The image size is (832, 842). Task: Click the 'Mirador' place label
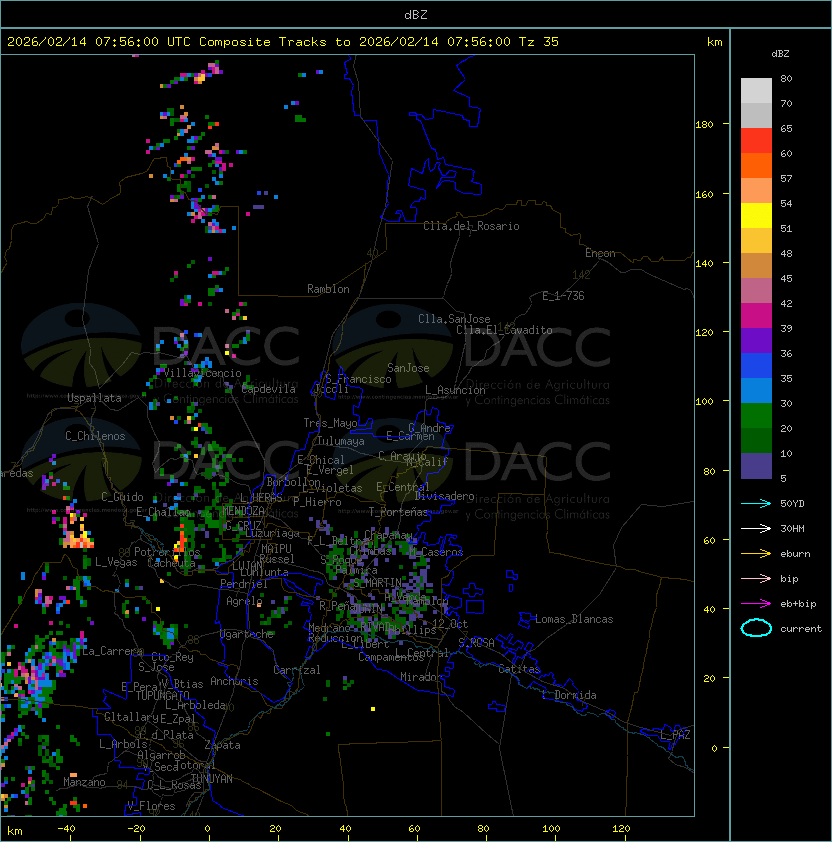[421, 677]
